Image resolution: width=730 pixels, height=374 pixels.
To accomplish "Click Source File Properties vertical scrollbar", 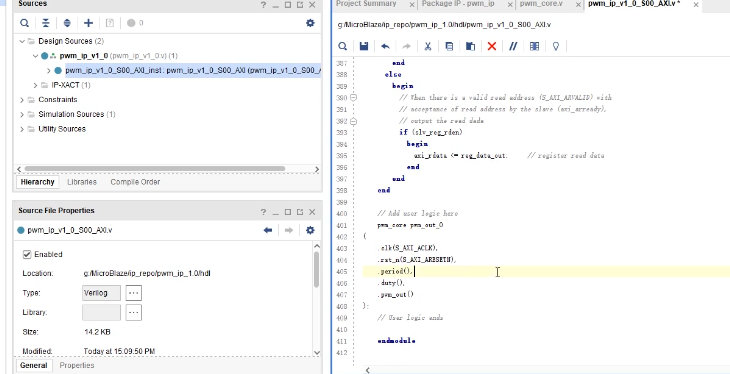I will point(317,269).
